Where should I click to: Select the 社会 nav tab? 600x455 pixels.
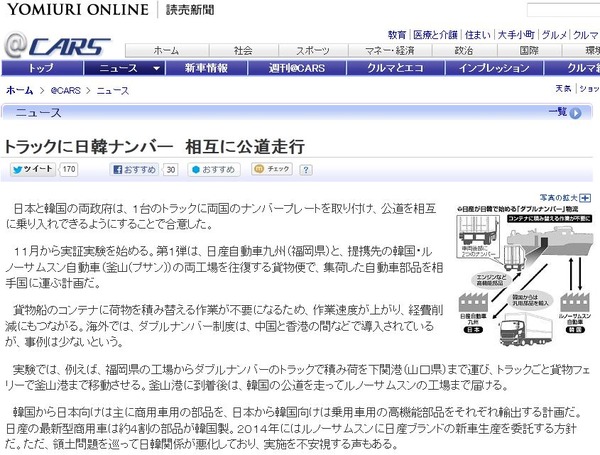click(x=244, y=51)
